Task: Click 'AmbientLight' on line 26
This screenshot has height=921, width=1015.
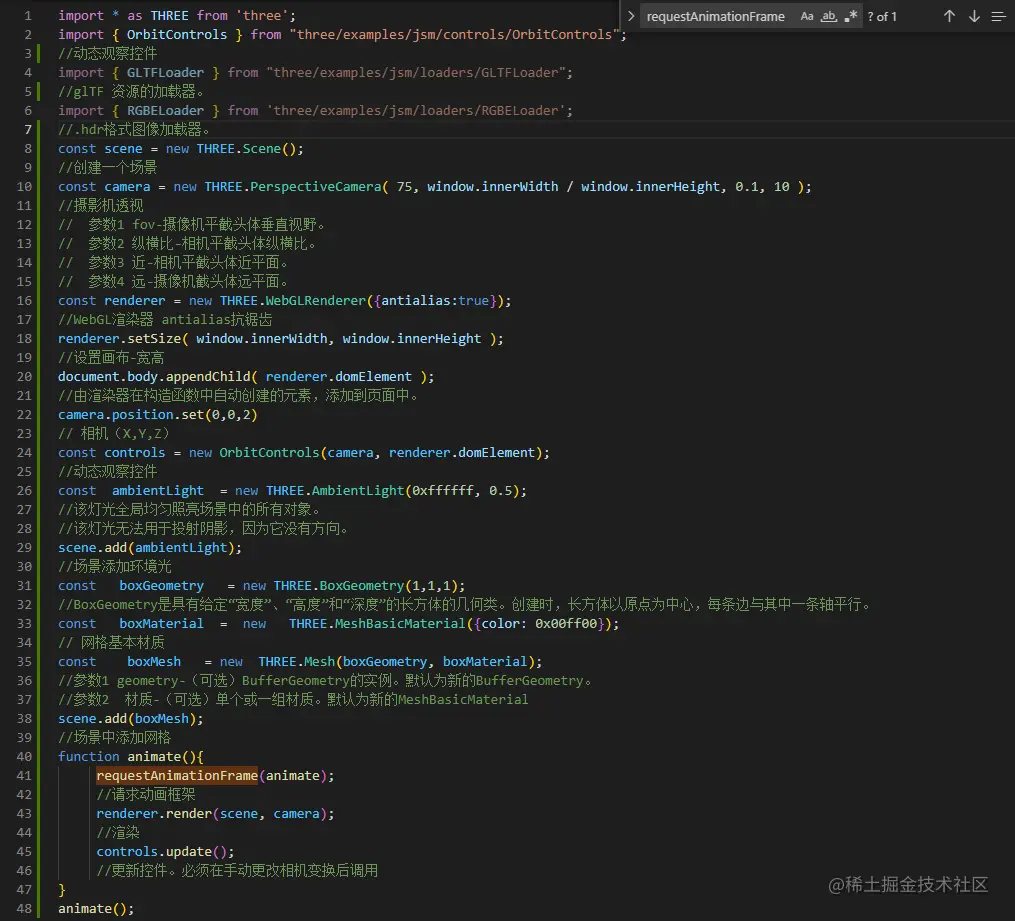Action: pos(358,491)
